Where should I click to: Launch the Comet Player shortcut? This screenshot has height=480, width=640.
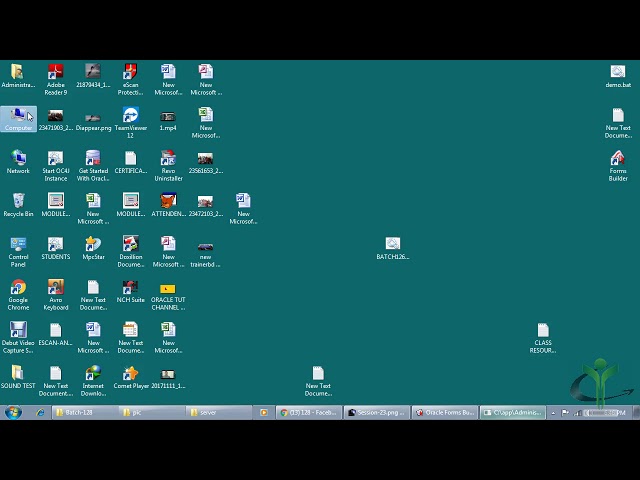[x=131, y=377]
